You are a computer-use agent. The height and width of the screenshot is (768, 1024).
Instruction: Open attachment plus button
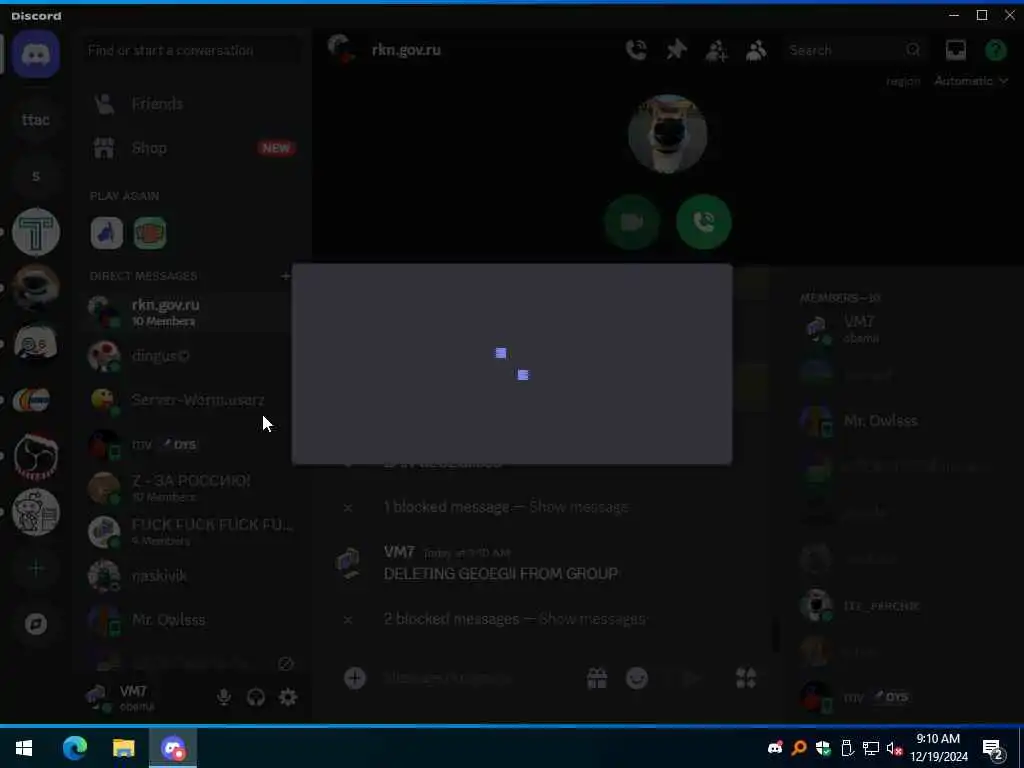355,678
